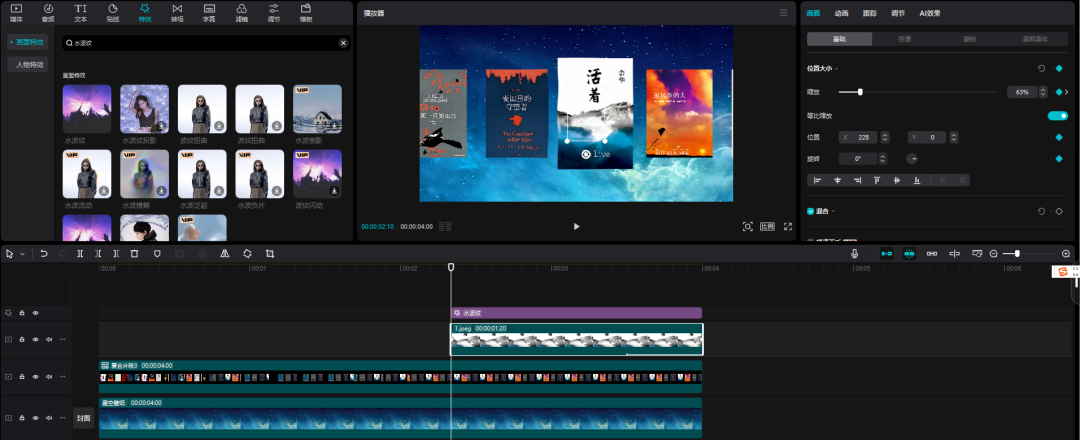Adjust the 缩放 scale slider handle
The width and height of the screenshot is (1080, 440).
(x=860, y=92)
